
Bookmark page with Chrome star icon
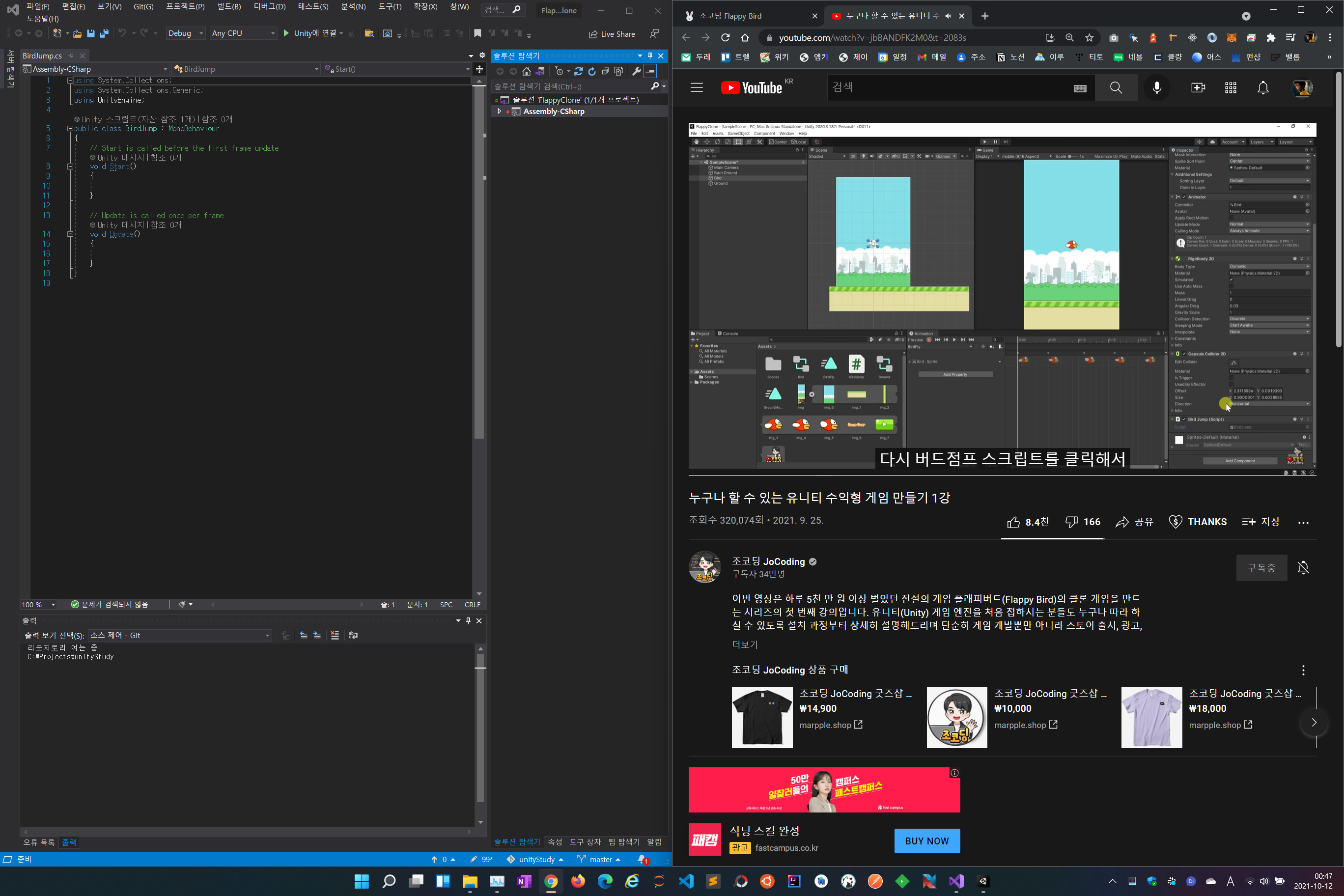tap(1089, 38)
